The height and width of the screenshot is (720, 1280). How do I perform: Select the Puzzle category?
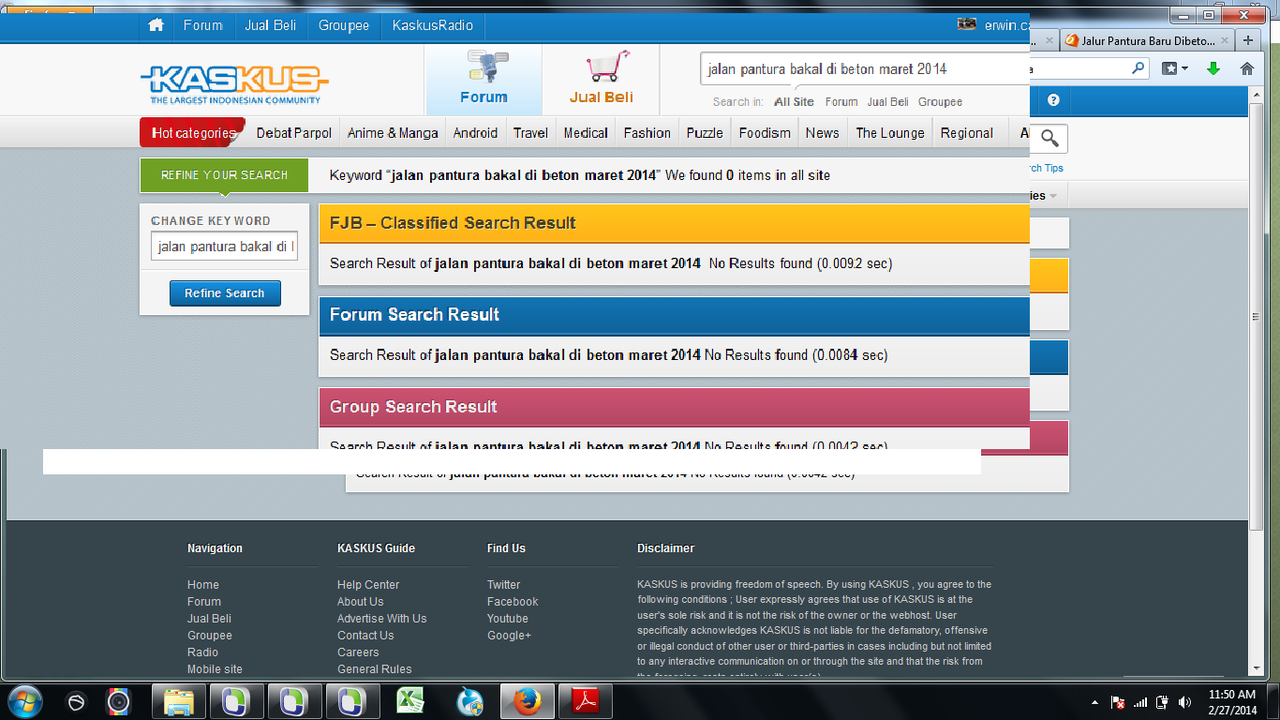705,133
